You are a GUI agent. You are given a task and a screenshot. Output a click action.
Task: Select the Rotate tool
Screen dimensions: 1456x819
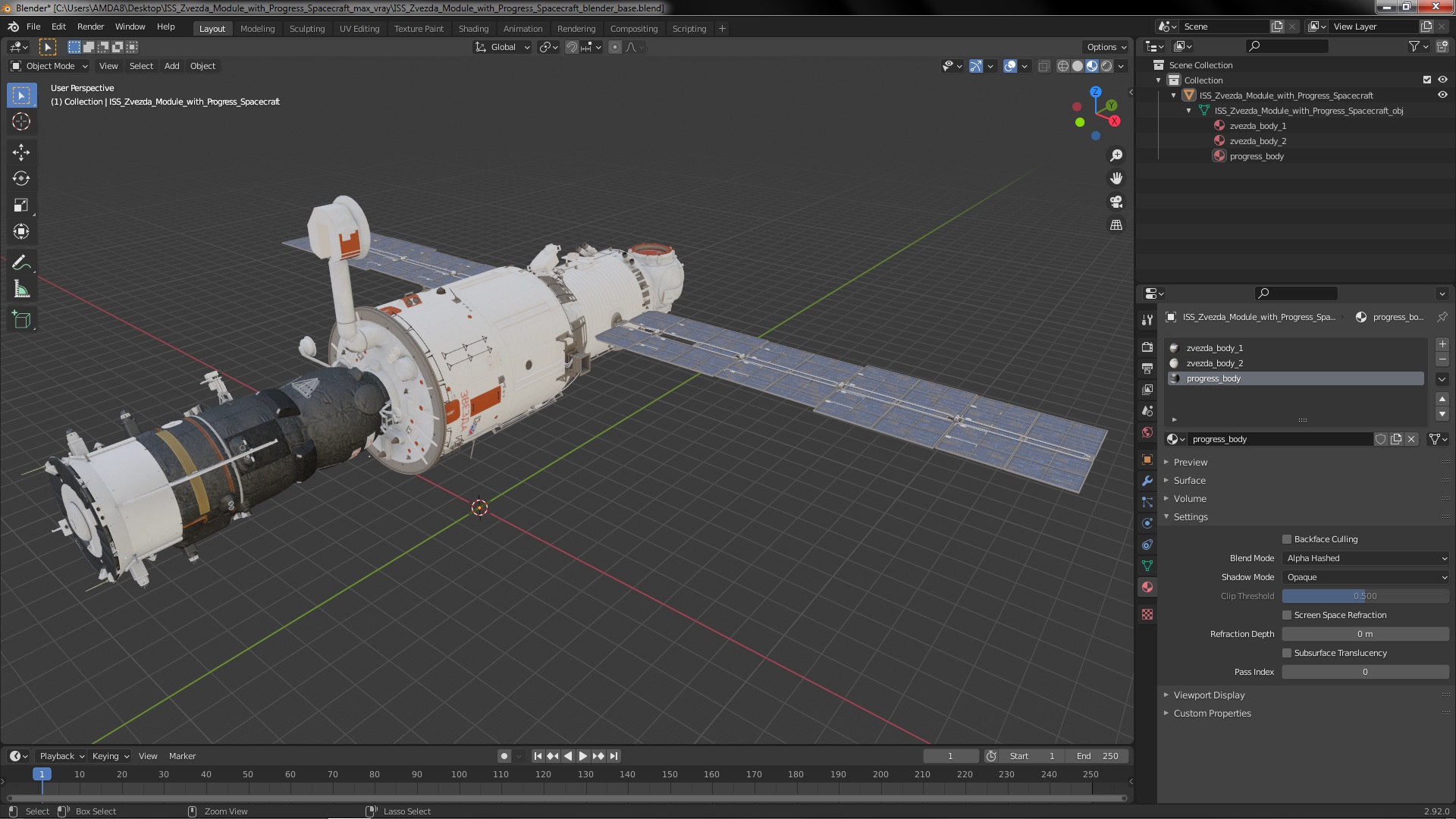21,179
